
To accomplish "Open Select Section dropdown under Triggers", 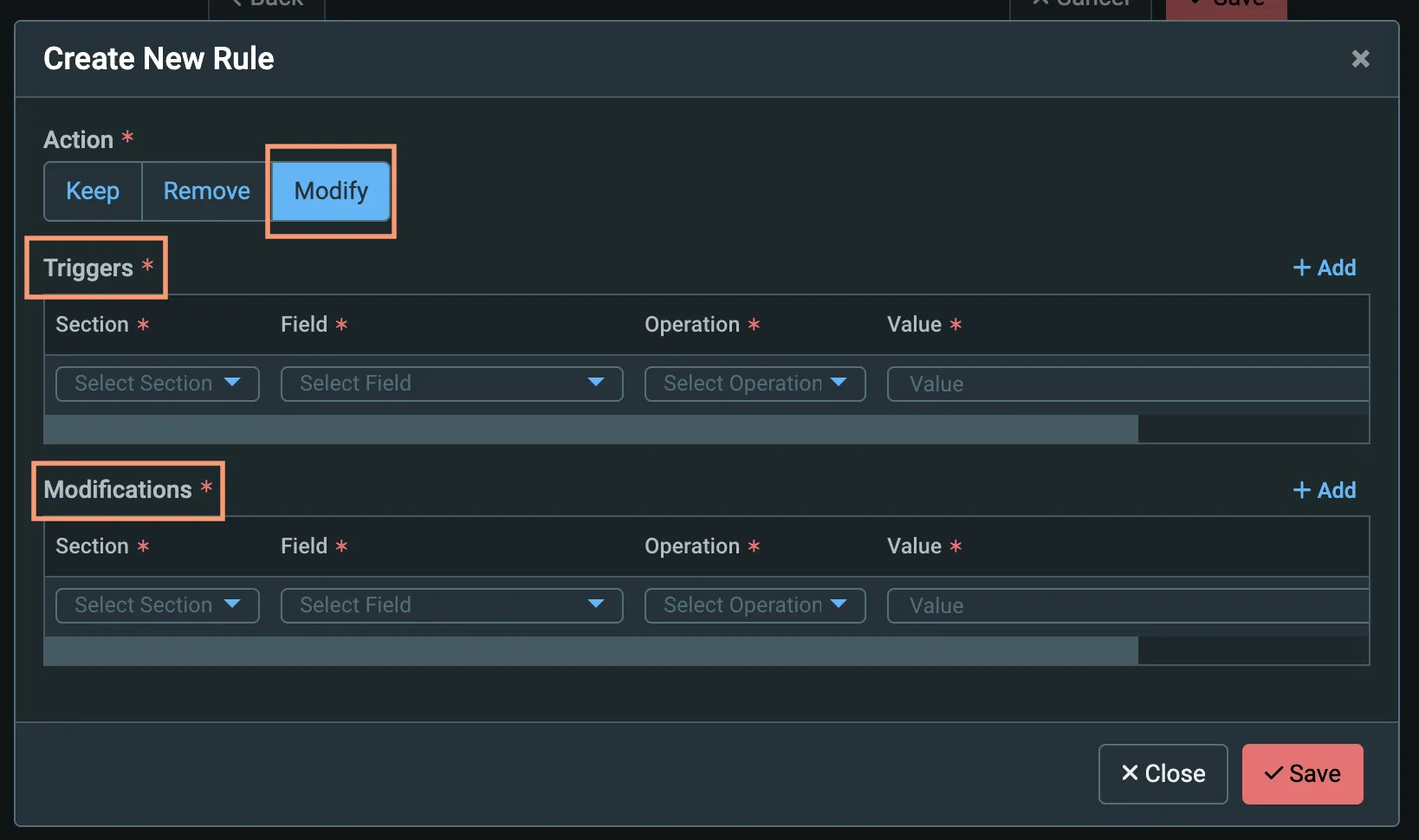I will click(158, 384).
